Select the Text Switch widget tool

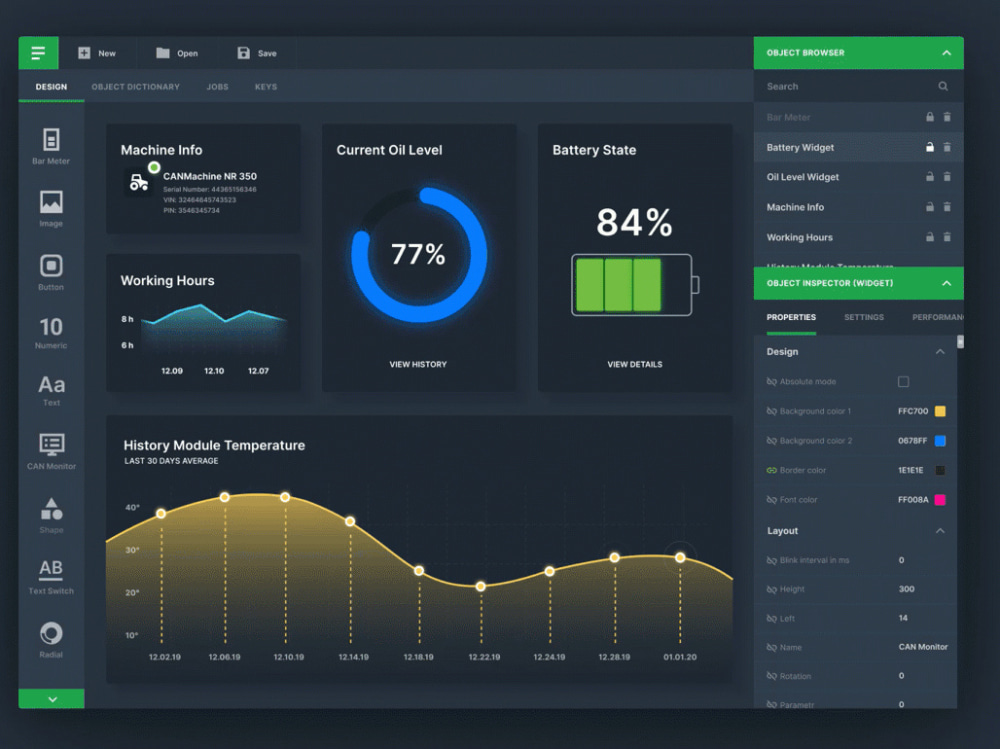pyautogui.click(x=51, y=577)
